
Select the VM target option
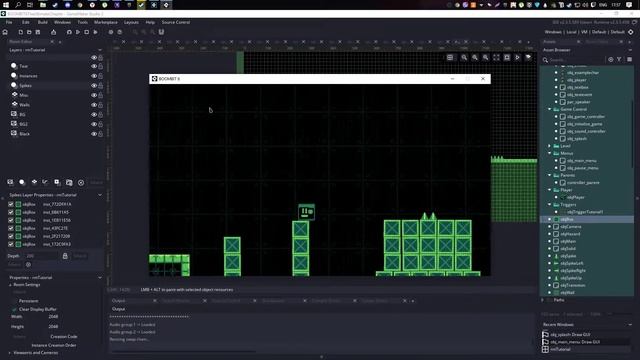click(x=584, y=32)
